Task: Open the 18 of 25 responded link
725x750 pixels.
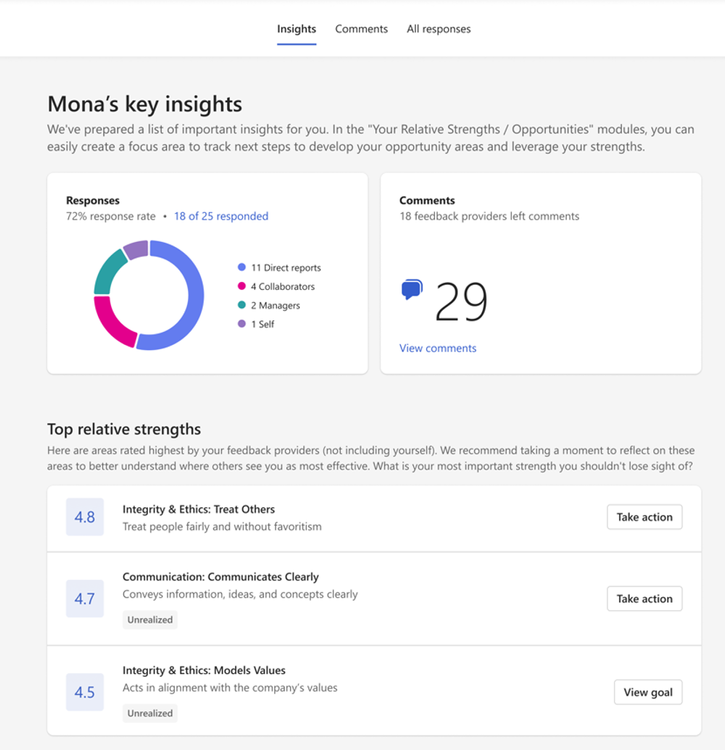Action: [221, 216]
